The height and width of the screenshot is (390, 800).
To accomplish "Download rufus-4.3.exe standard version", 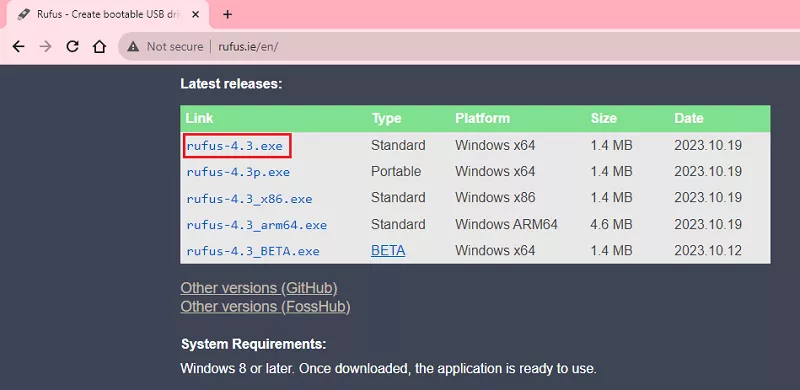I will [x=235, y=145].
